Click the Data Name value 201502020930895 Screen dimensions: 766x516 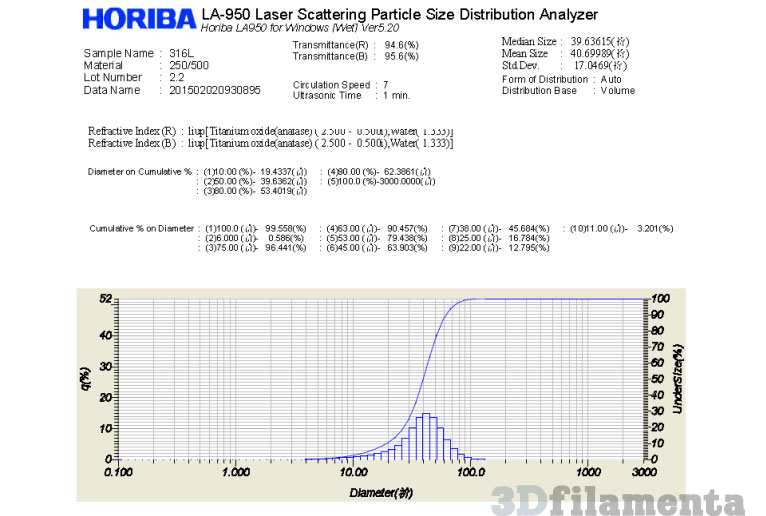click(x=215, y=90)
